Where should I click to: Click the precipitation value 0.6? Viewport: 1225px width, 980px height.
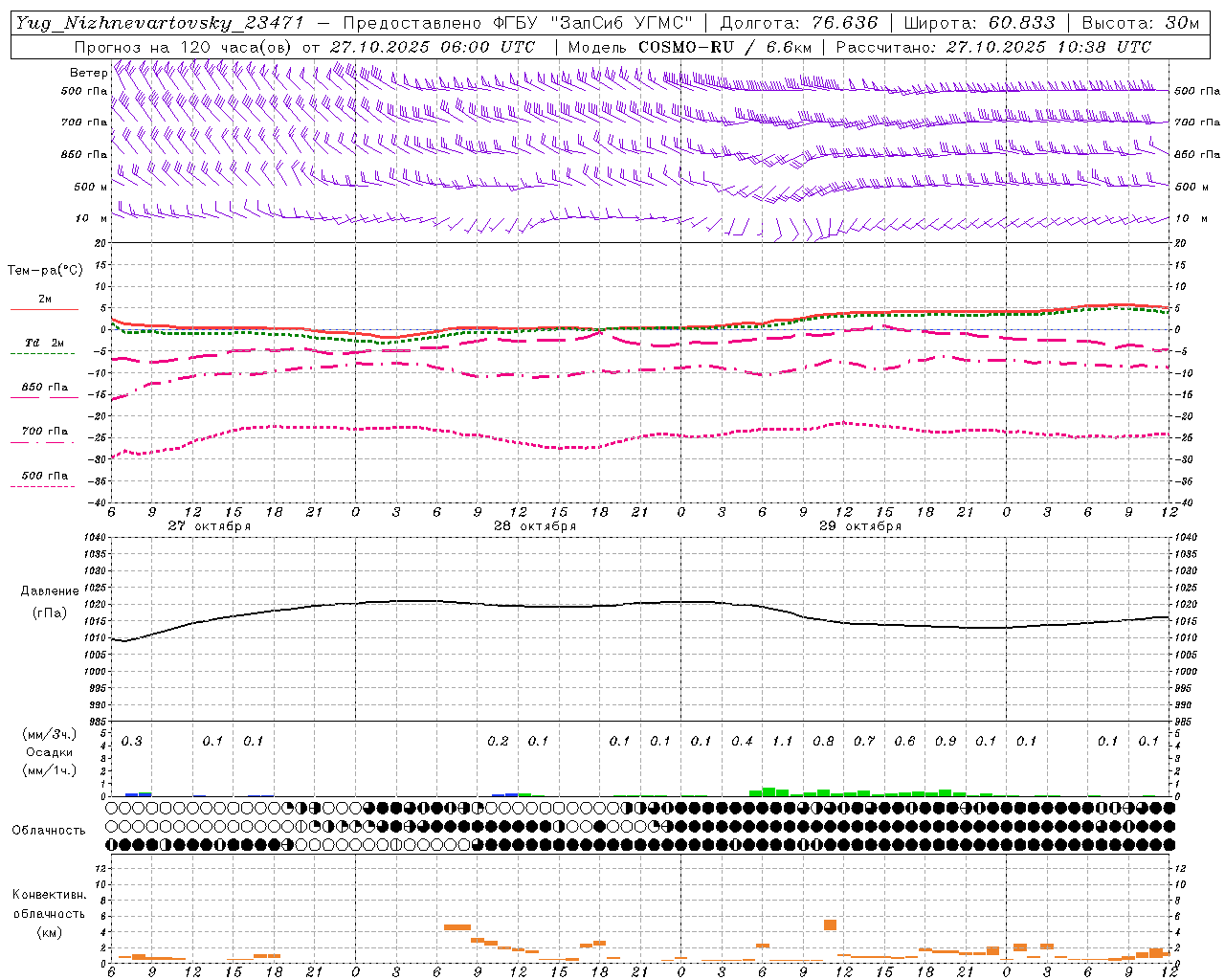click(x=904, y=742)
